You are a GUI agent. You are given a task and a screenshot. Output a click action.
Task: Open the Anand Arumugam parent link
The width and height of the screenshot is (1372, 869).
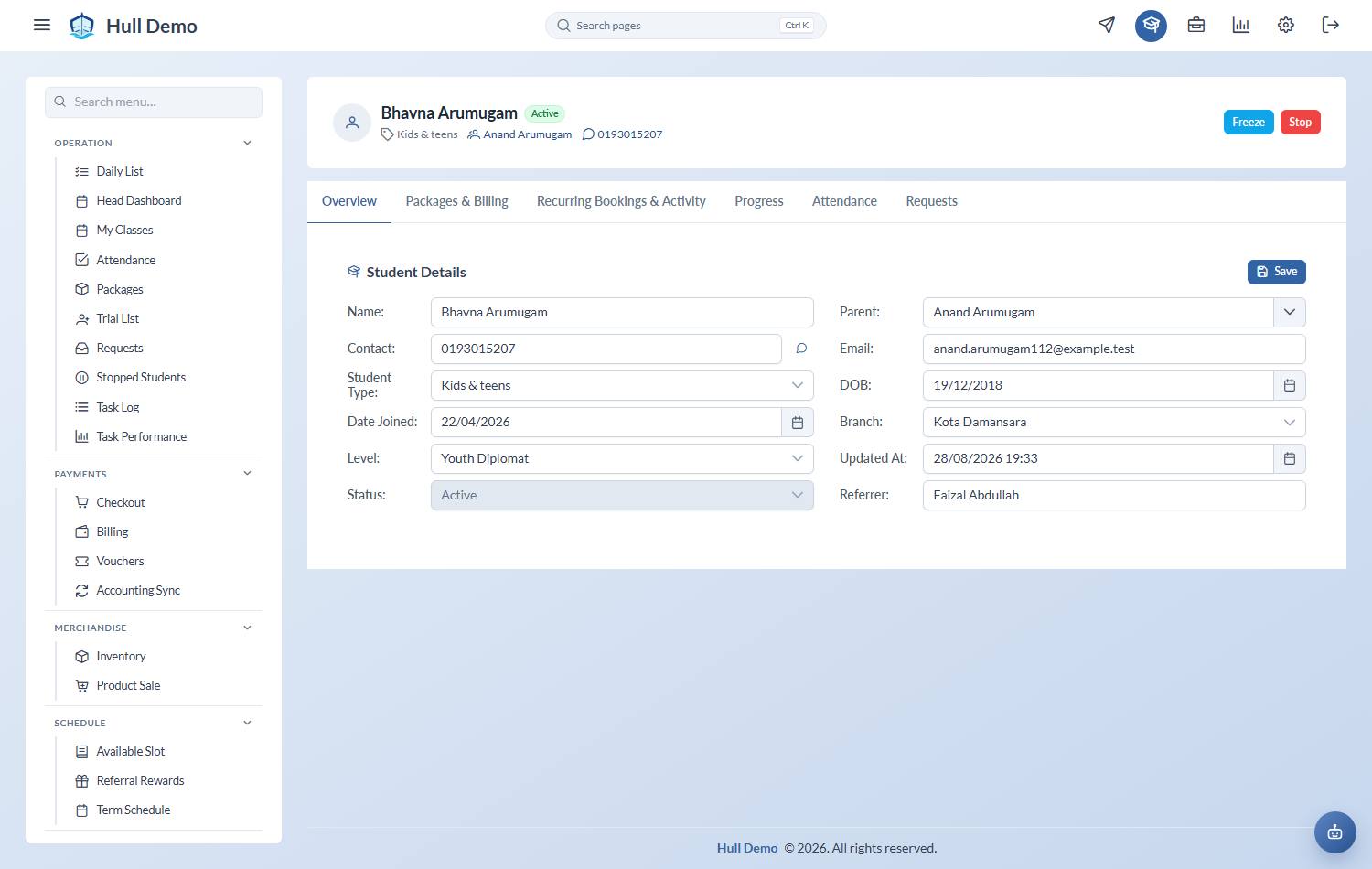click(x=520, y=134)
